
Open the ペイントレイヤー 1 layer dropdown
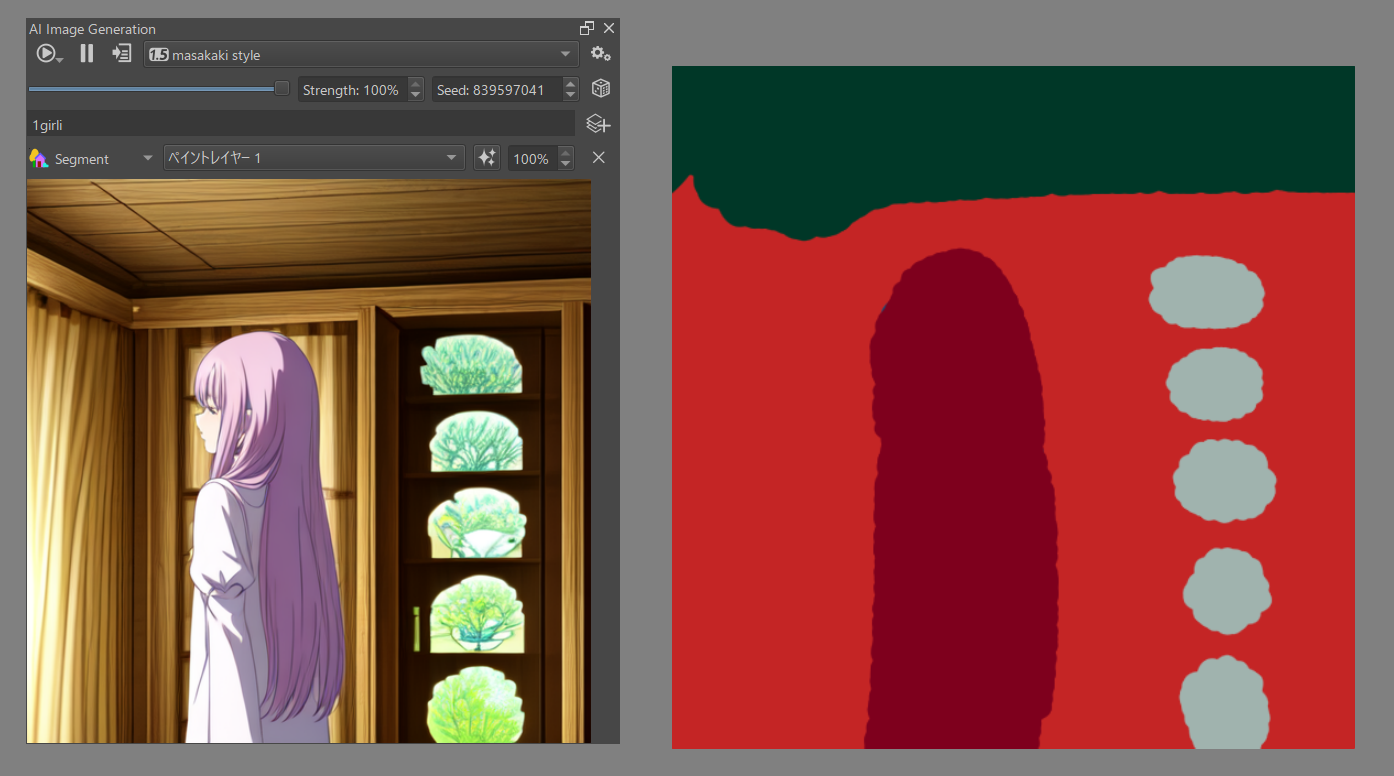coord(314,158)
